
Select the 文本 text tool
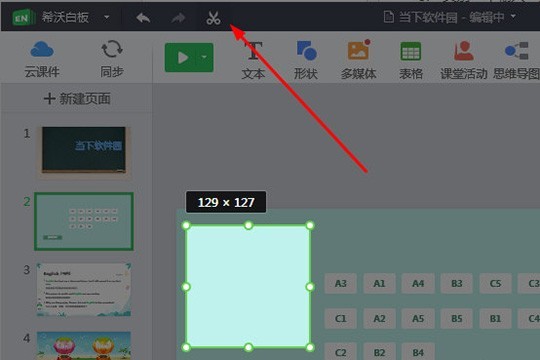(x=254, y=60)
